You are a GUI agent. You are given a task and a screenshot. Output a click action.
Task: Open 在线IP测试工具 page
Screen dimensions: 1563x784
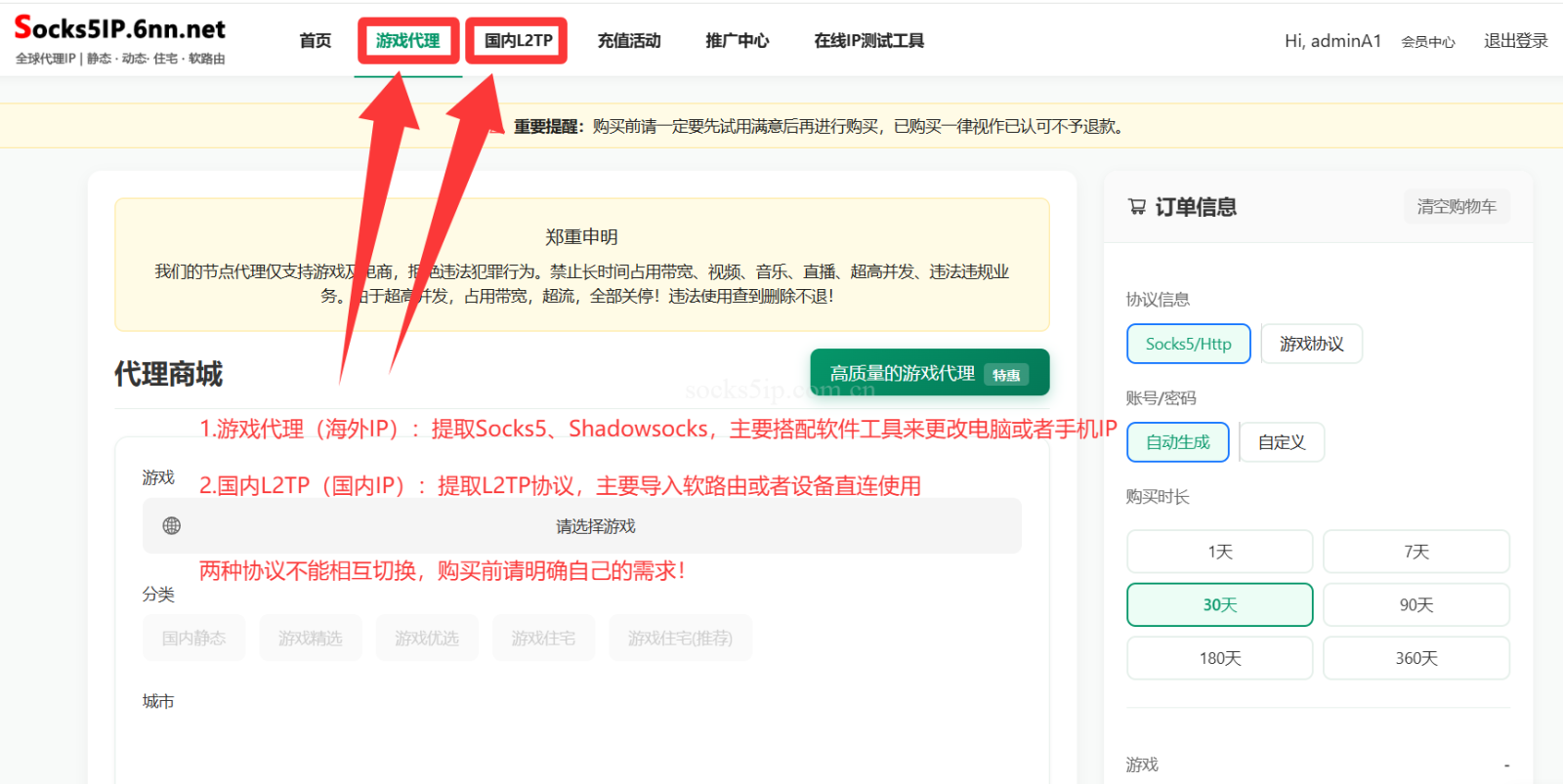[868, 41]
